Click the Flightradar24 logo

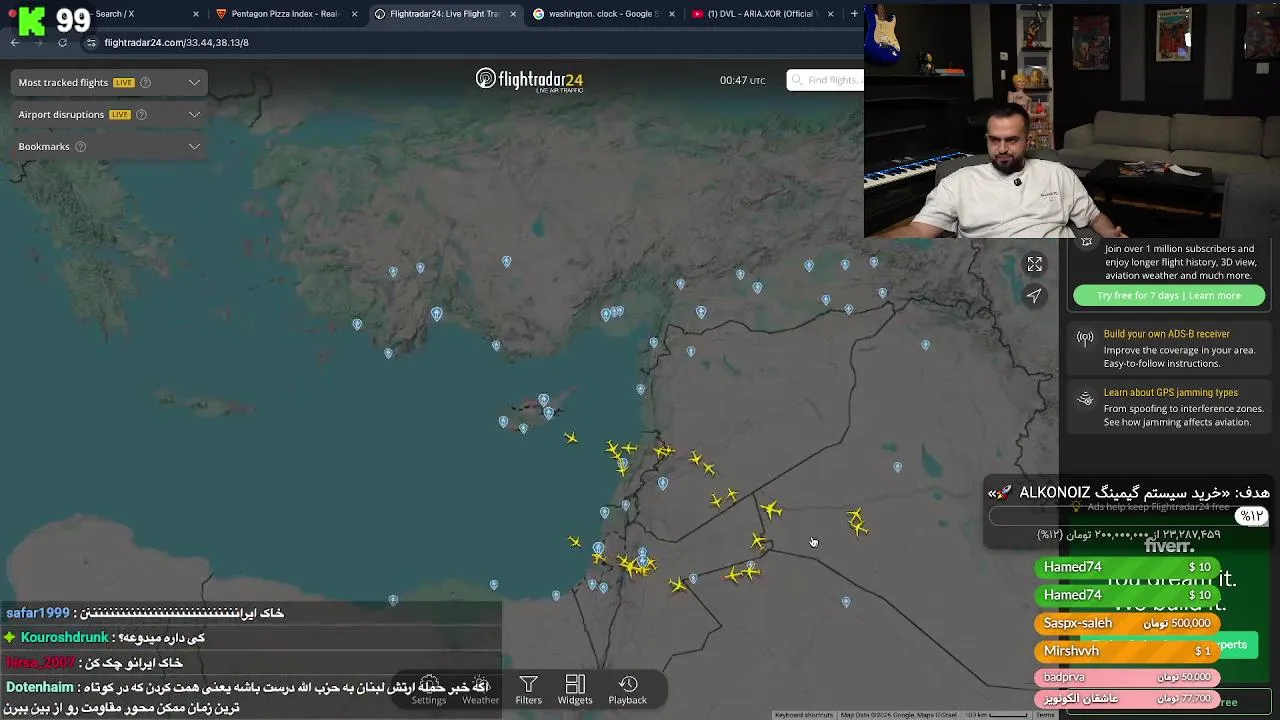[x=529, y=80]
